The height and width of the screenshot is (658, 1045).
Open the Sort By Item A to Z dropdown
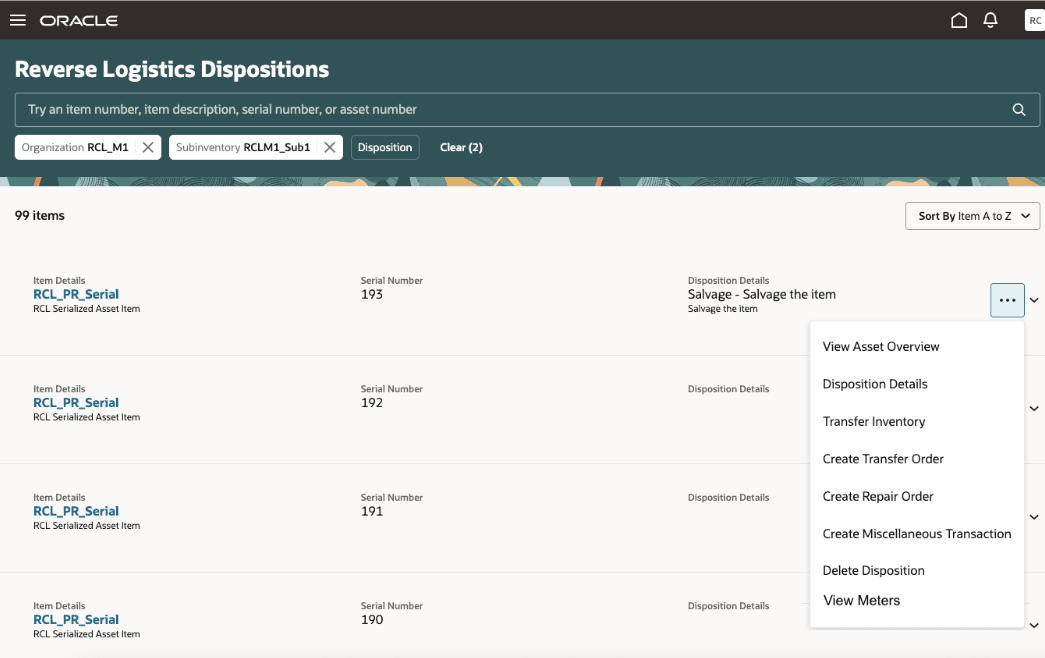(971, 215)
